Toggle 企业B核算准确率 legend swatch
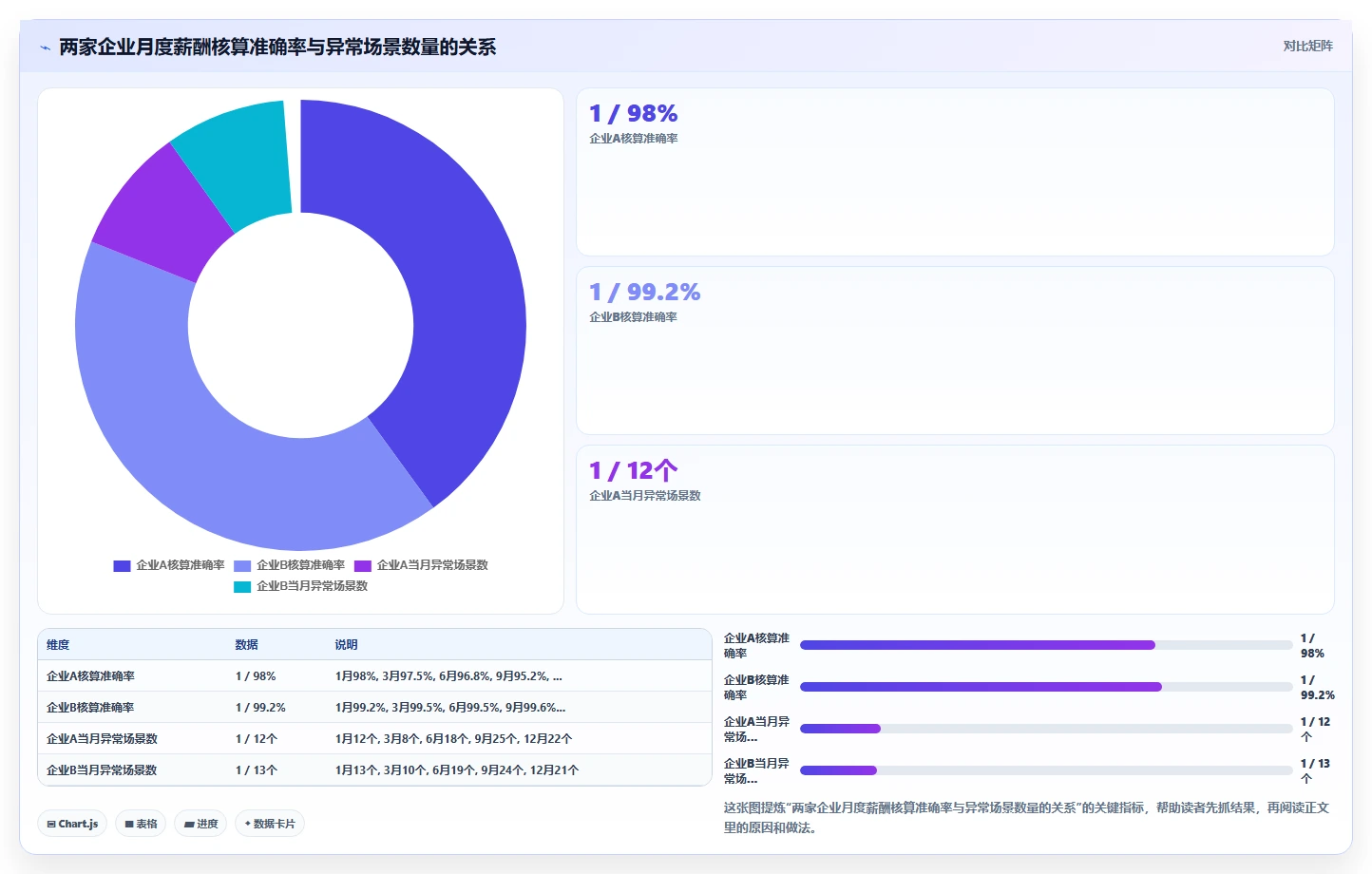 click(x=242, y=565)
